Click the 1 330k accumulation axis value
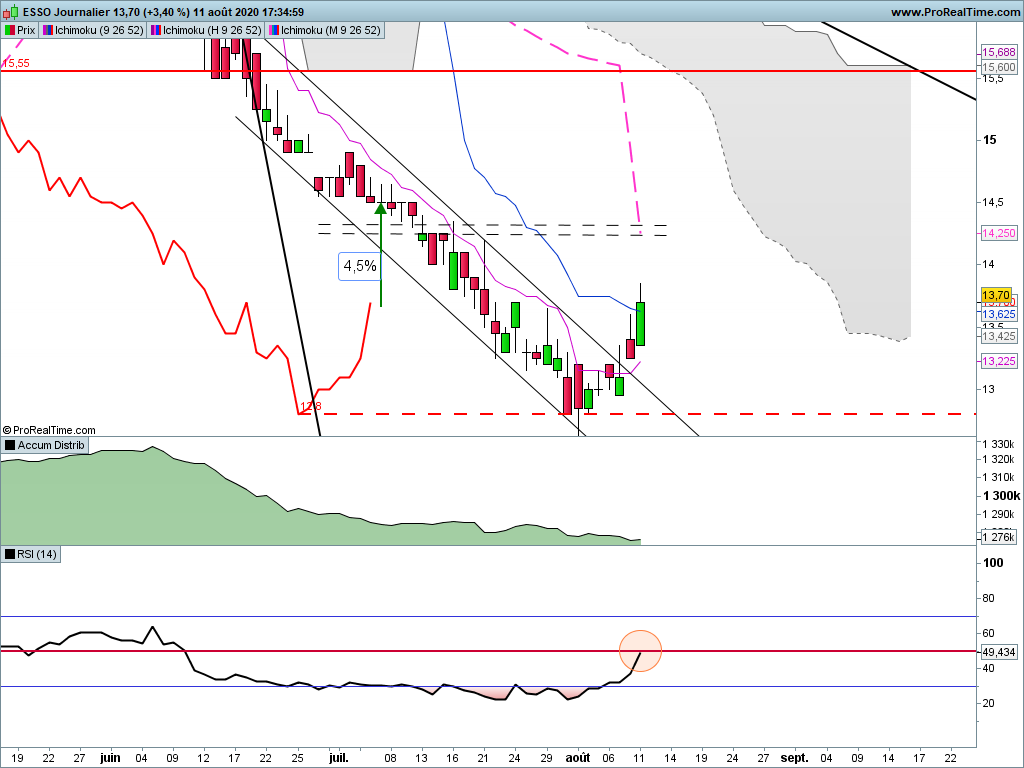 [x=999, y=444]
